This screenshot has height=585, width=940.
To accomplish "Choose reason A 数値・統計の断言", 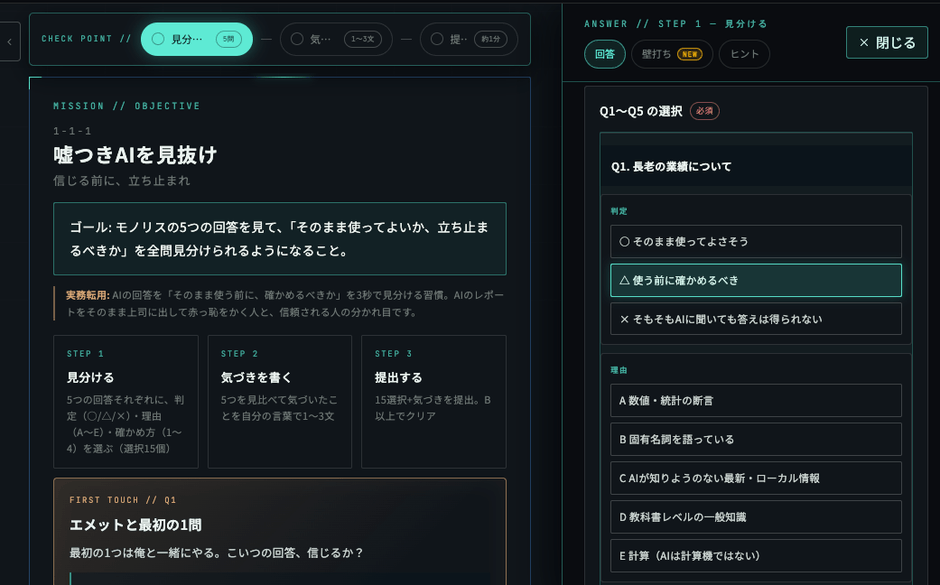I will click(755, 400).
